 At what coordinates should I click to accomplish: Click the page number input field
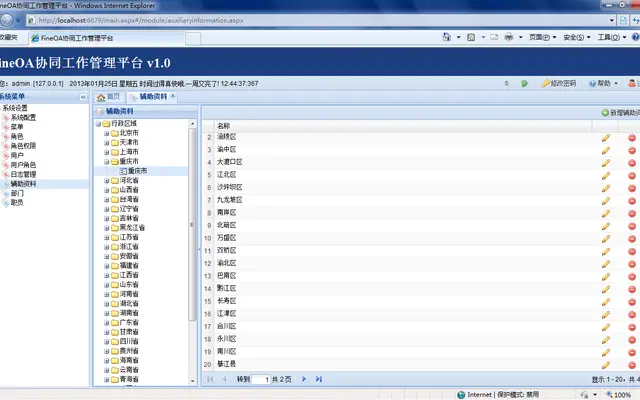[261, 379]
